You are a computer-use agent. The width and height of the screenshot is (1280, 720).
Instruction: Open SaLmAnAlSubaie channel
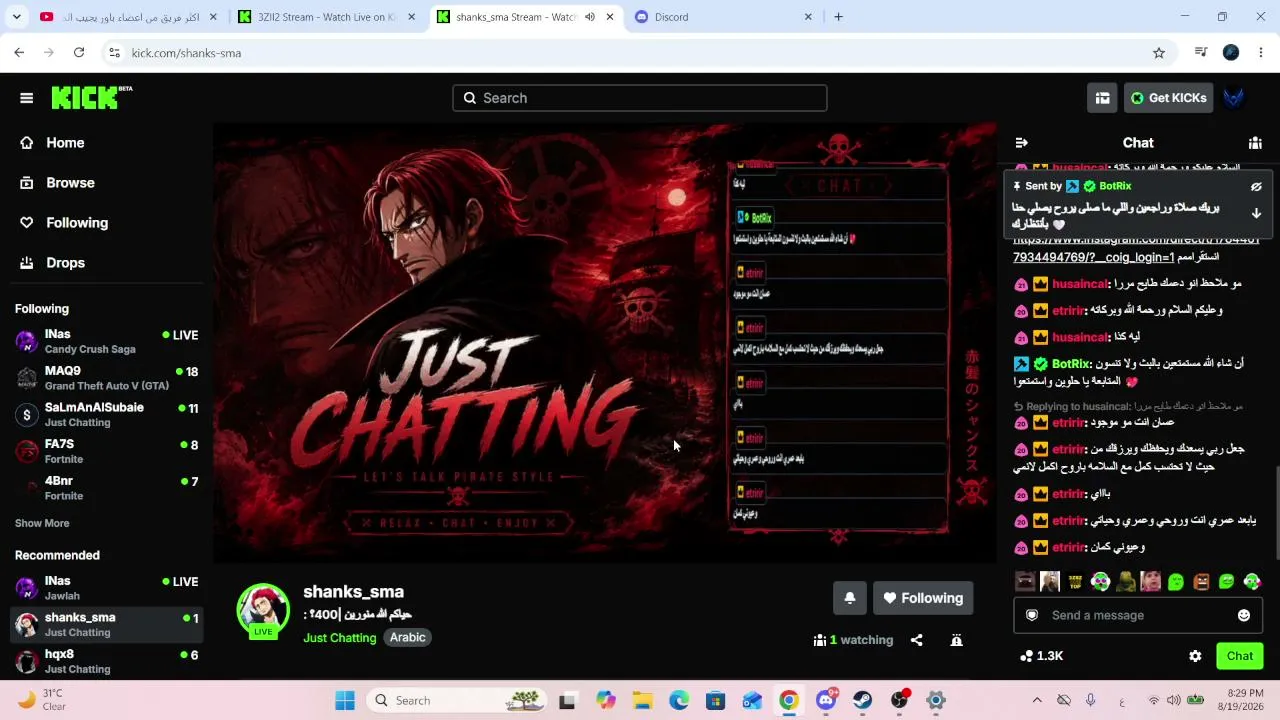pyautogui.click(x=106, y=415)
